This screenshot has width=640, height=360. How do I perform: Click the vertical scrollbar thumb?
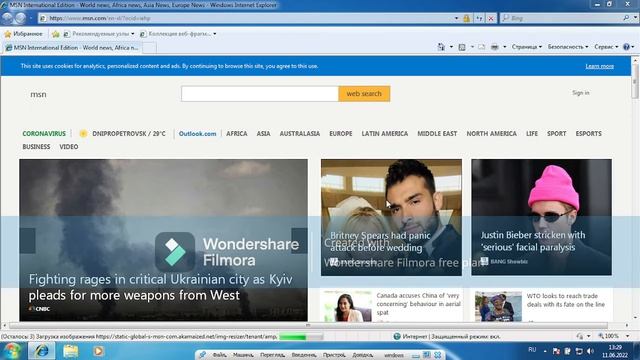point(635,82)
